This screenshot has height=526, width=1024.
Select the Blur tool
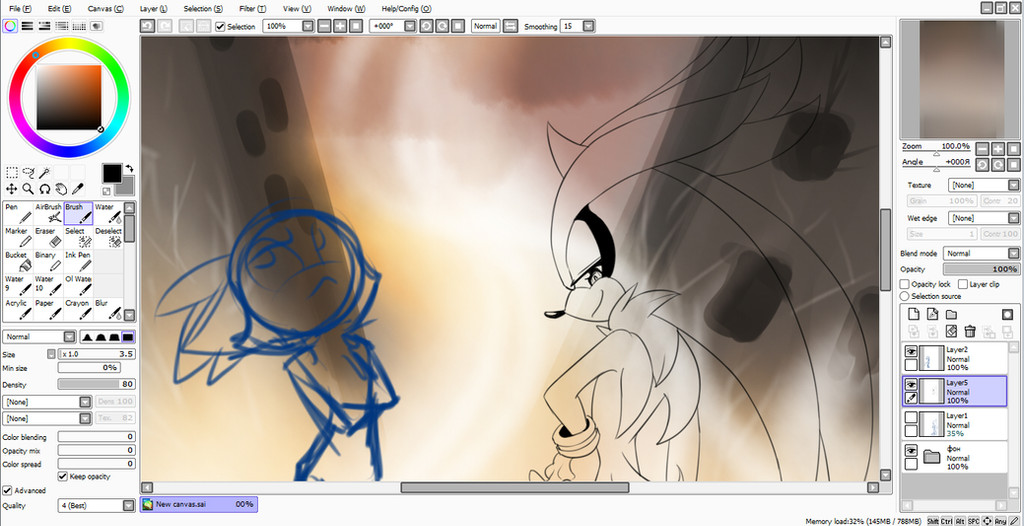coord(108,310)
